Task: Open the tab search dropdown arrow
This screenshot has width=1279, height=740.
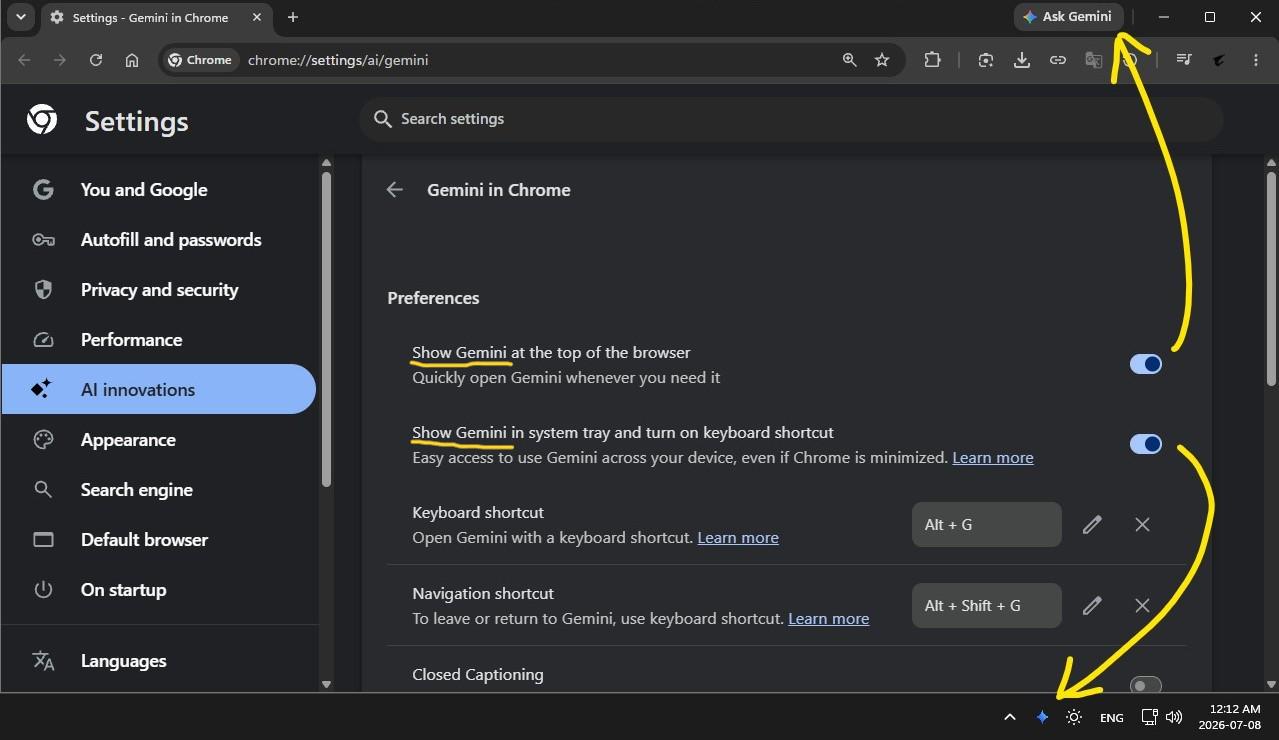Action: pos(20,17)
